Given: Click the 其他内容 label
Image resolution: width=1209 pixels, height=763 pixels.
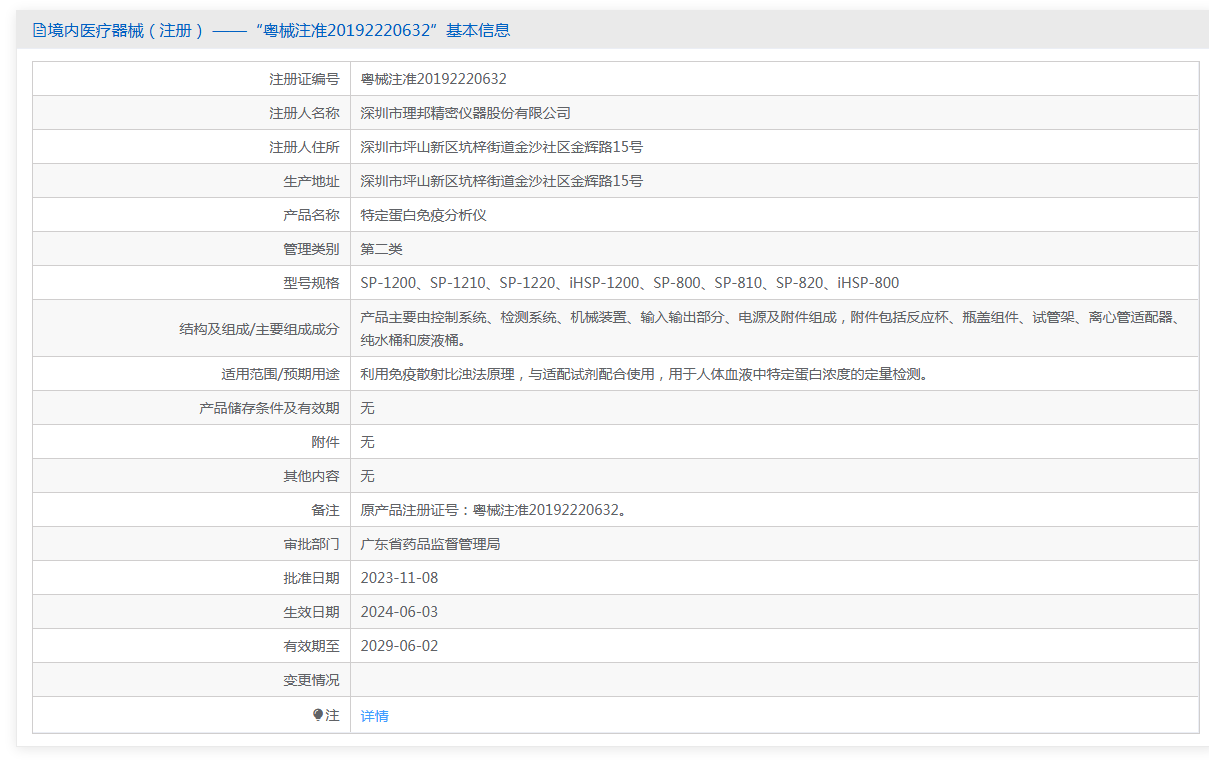Looking at the screenshot, I should (x=311, y=476).
